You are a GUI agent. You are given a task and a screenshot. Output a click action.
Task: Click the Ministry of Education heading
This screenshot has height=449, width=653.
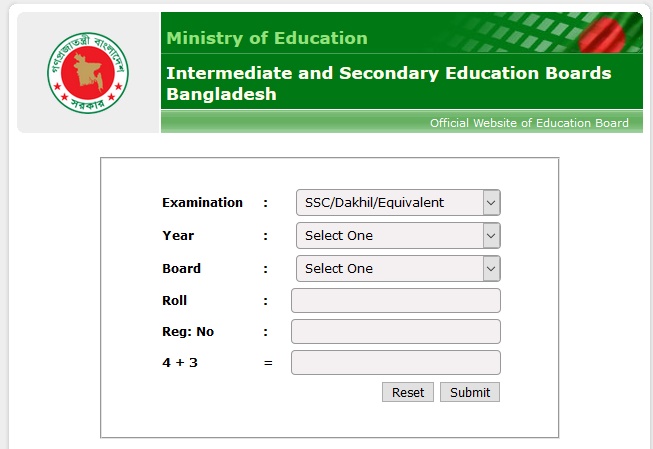click(267, 39)
